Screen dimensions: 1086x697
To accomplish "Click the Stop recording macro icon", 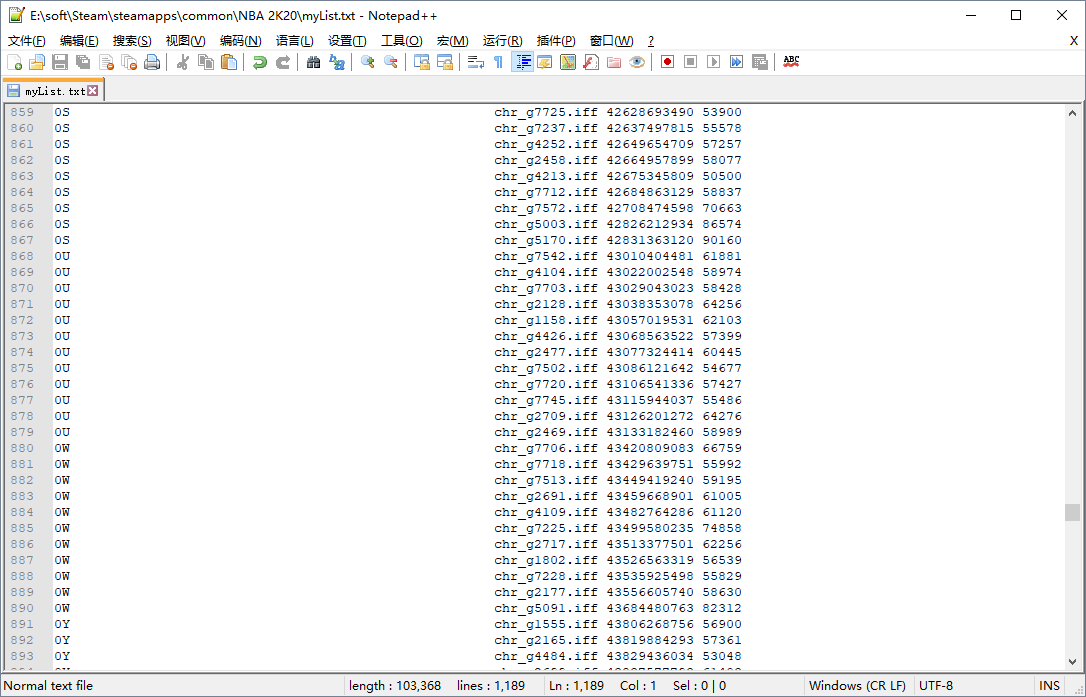I will tap(691, 62).
